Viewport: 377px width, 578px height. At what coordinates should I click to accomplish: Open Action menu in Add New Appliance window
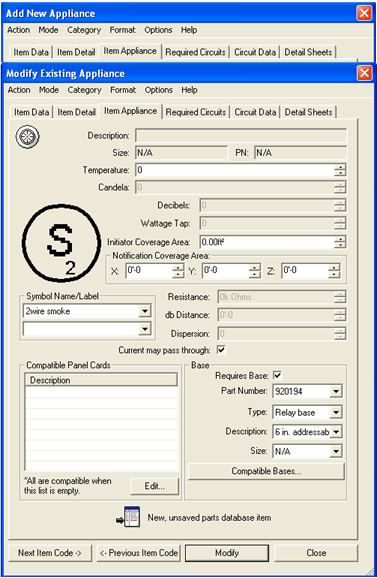[18, 30]
